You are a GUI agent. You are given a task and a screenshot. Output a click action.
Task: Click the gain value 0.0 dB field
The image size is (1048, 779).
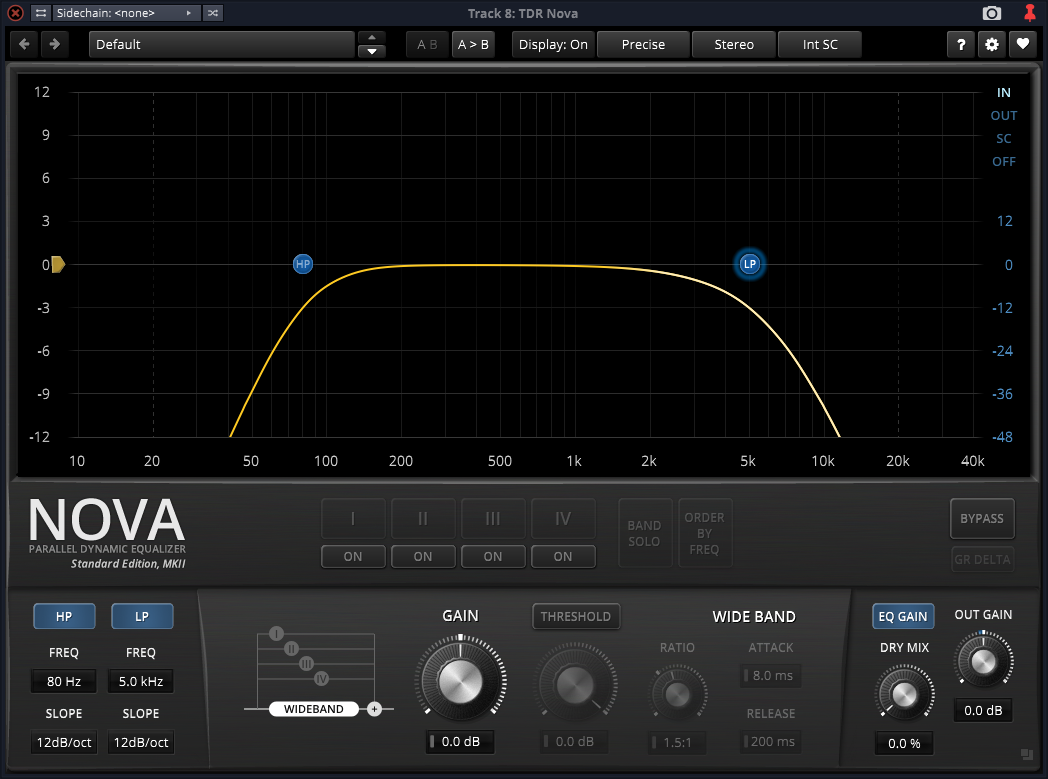pyautogui.click(x=461, y=742)
